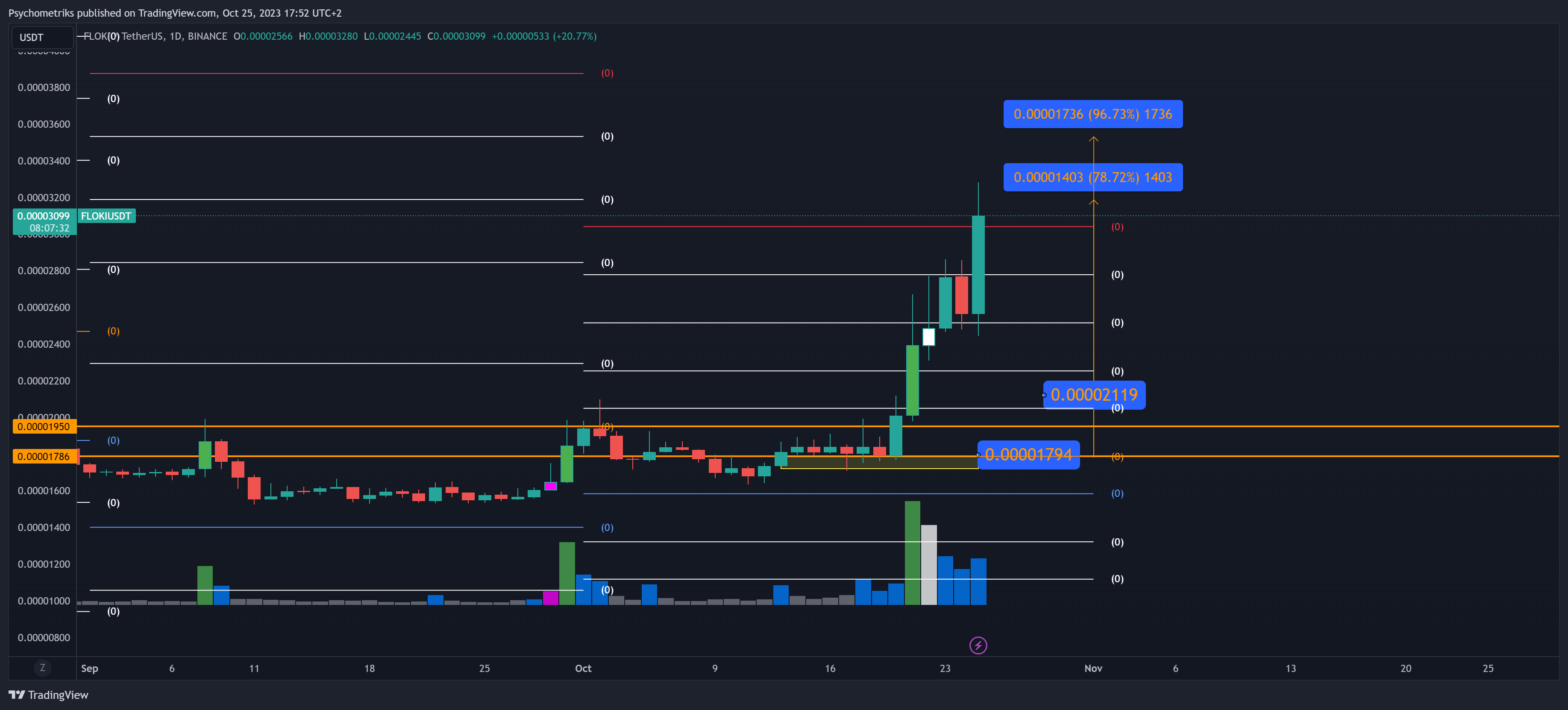Viewport: 1568px width, 710px height.
Task: Click the 16 date label on time axis
Action: tap(830, 668)
